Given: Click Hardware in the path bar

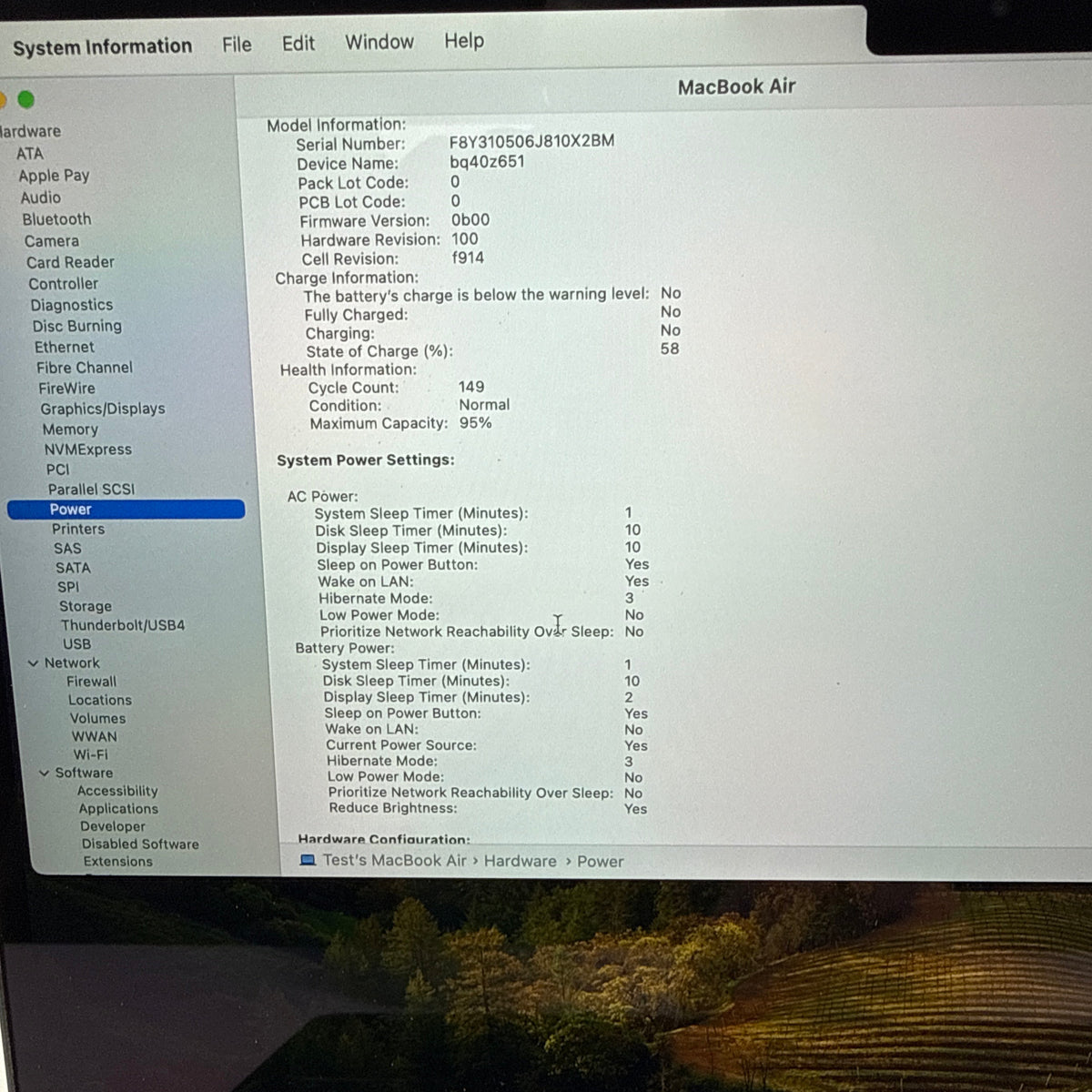Looking at the screenshot, I should pyautogui.click(x=520, y=861).
